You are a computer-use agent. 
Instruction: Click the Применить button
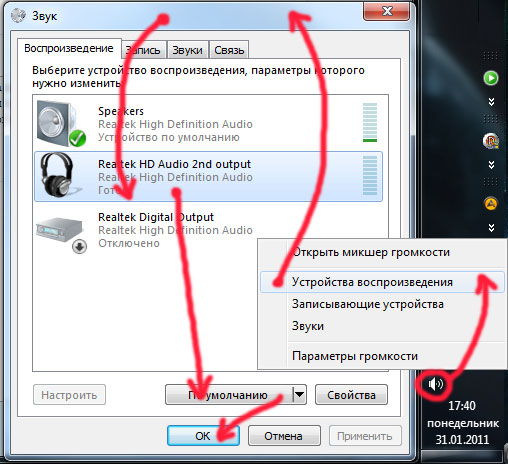[x=365, y=436]
